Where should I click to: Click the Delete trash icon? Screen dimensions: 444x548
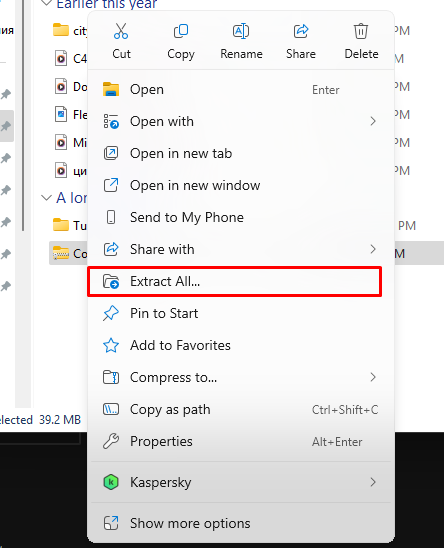361,31
